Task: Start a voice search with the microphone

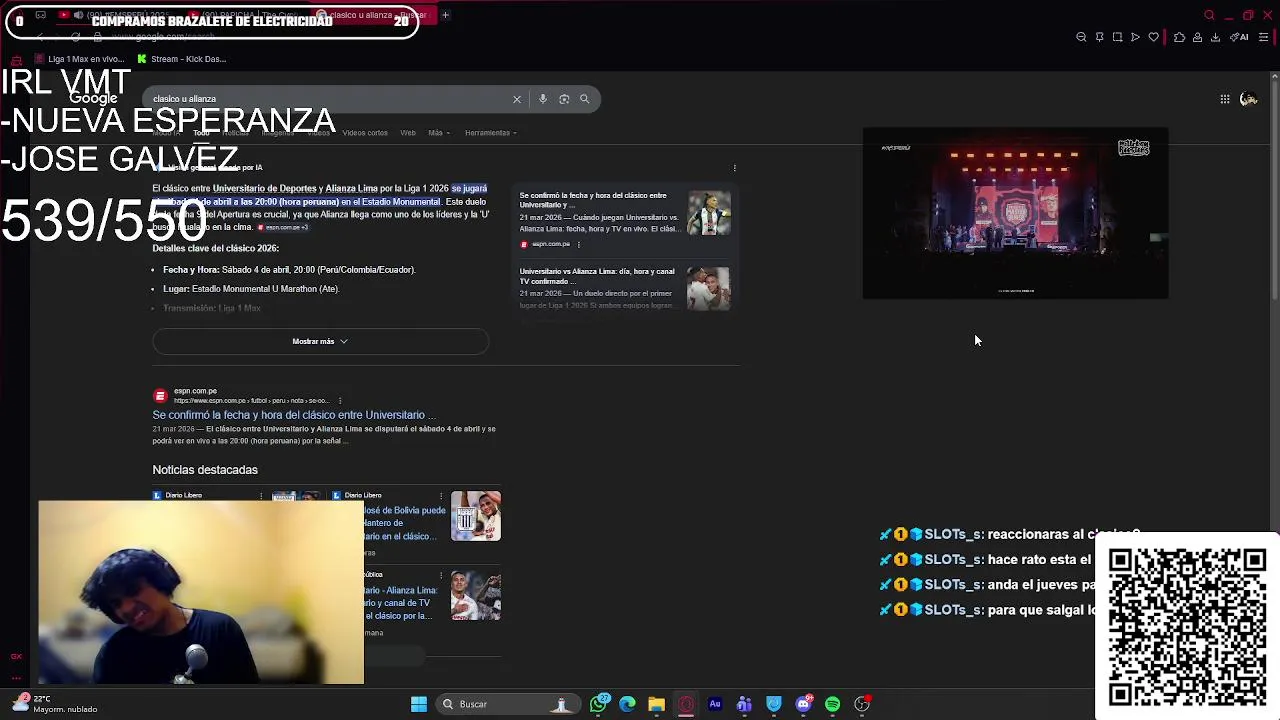Action: point(543,99)
